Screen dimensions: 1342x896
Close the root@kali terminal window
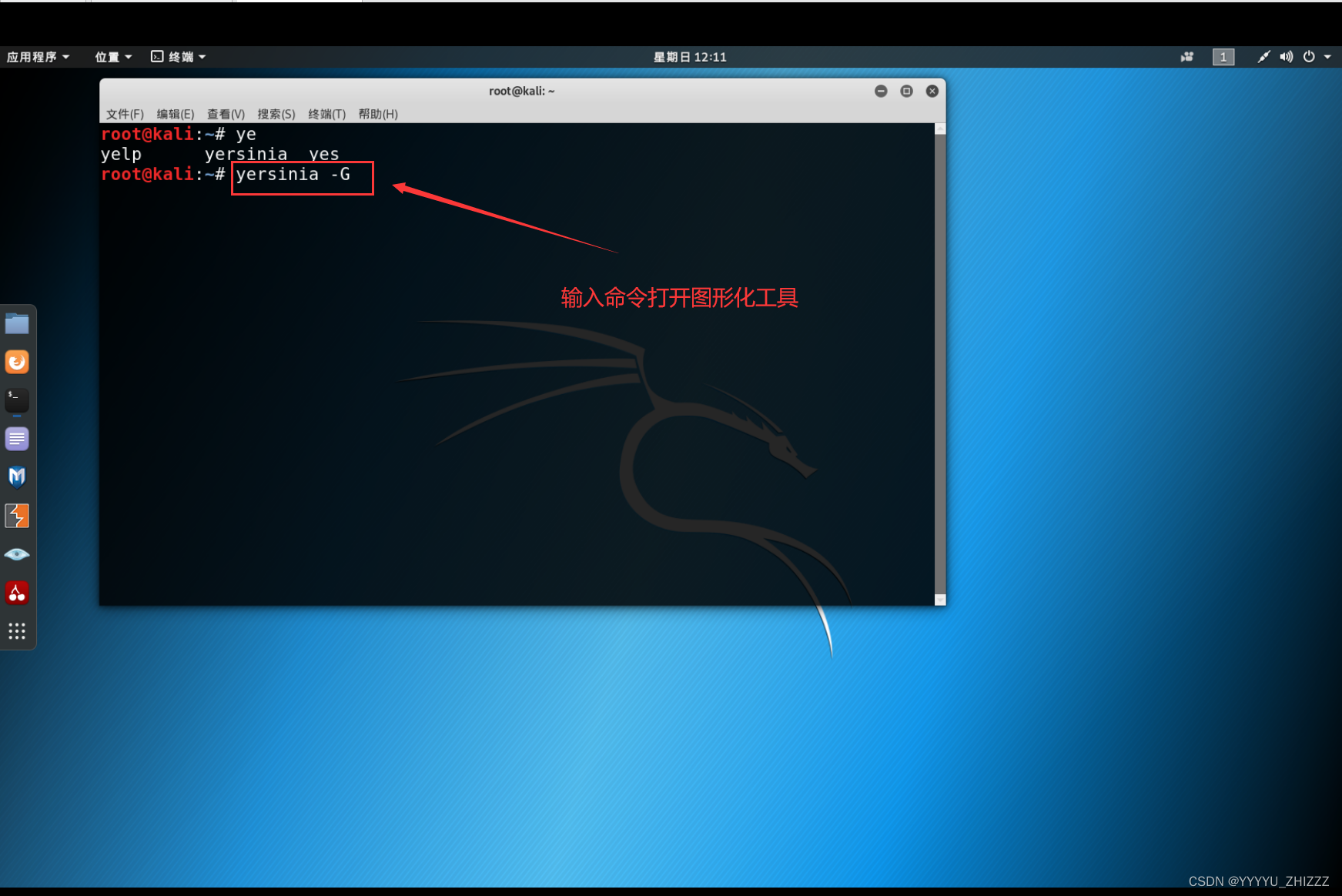[x=932, y=91]
